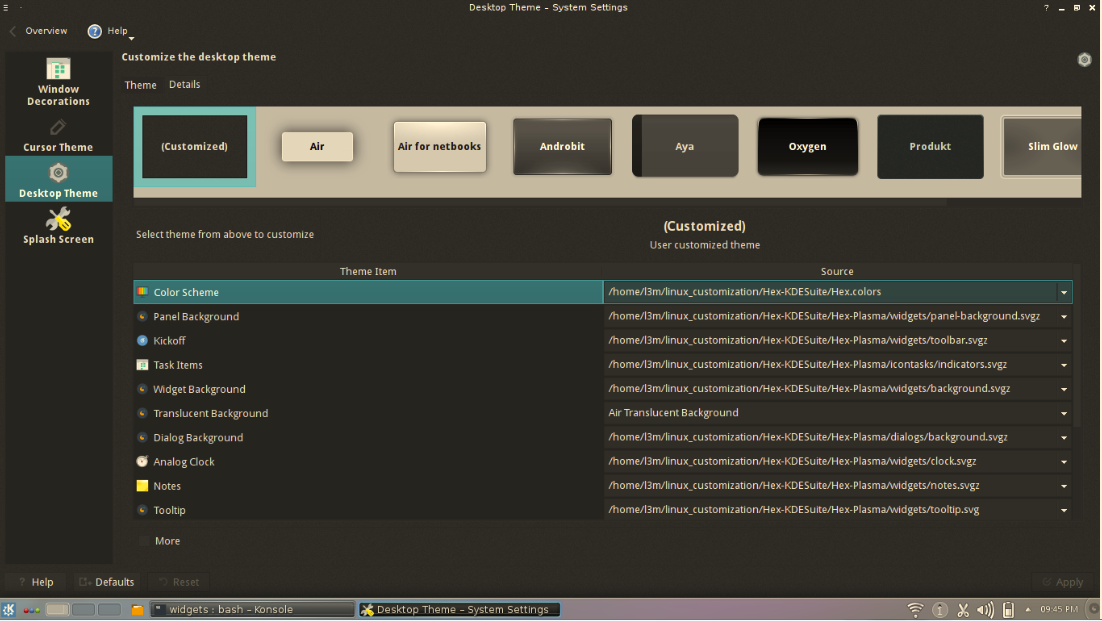
Task: Open the KDE application launcher
Action: pyautogui.click(x=8, y=610)
